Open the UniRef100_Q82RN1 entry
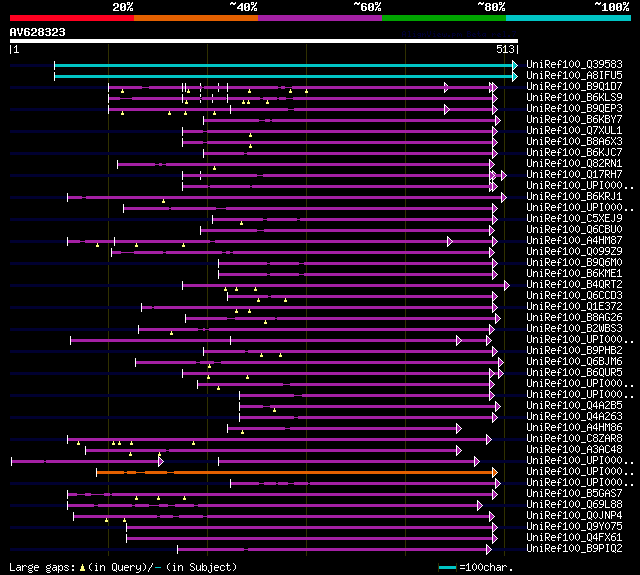Image resolution: width=640 pixels, height=575 pixels. click(574, 164)
